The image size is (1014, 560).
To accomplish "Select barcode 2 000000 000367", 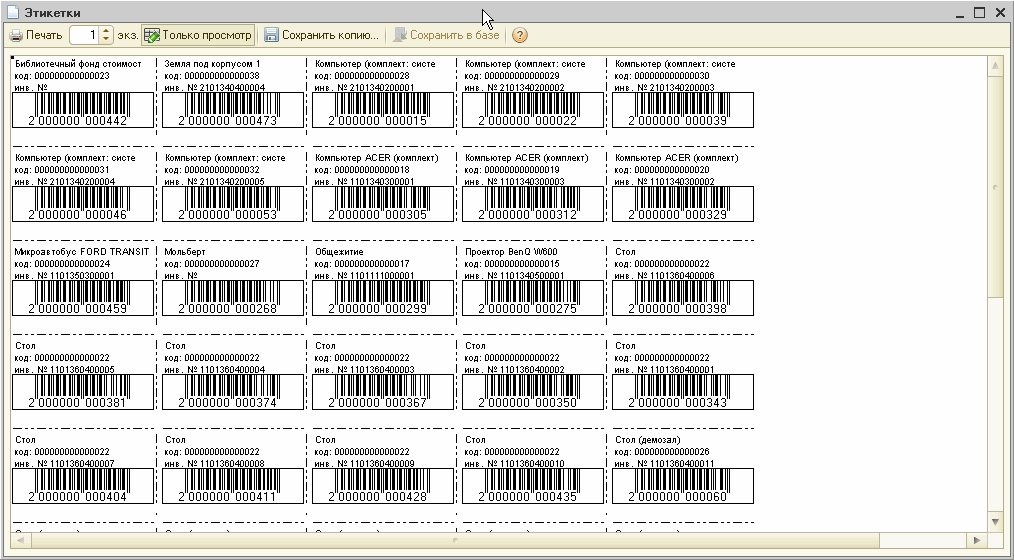I will (x=383, y=392).
